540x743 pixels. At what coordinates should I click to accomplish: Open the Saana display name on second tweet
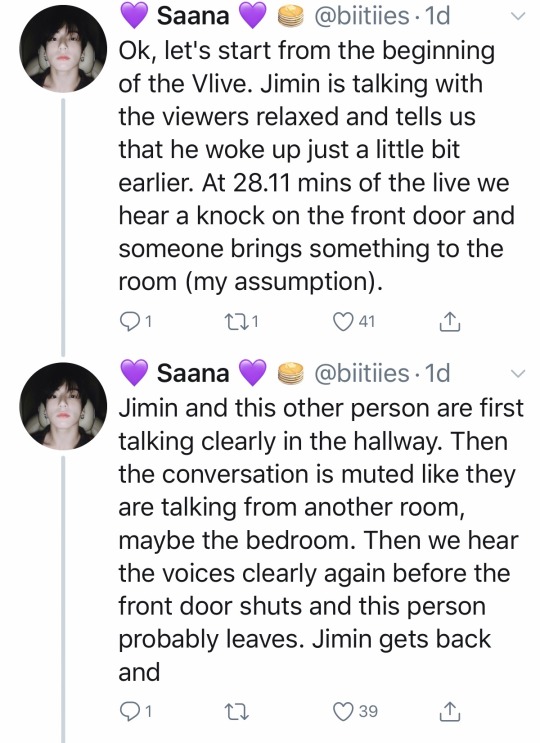pyautogui.click(x=193, y=373)
